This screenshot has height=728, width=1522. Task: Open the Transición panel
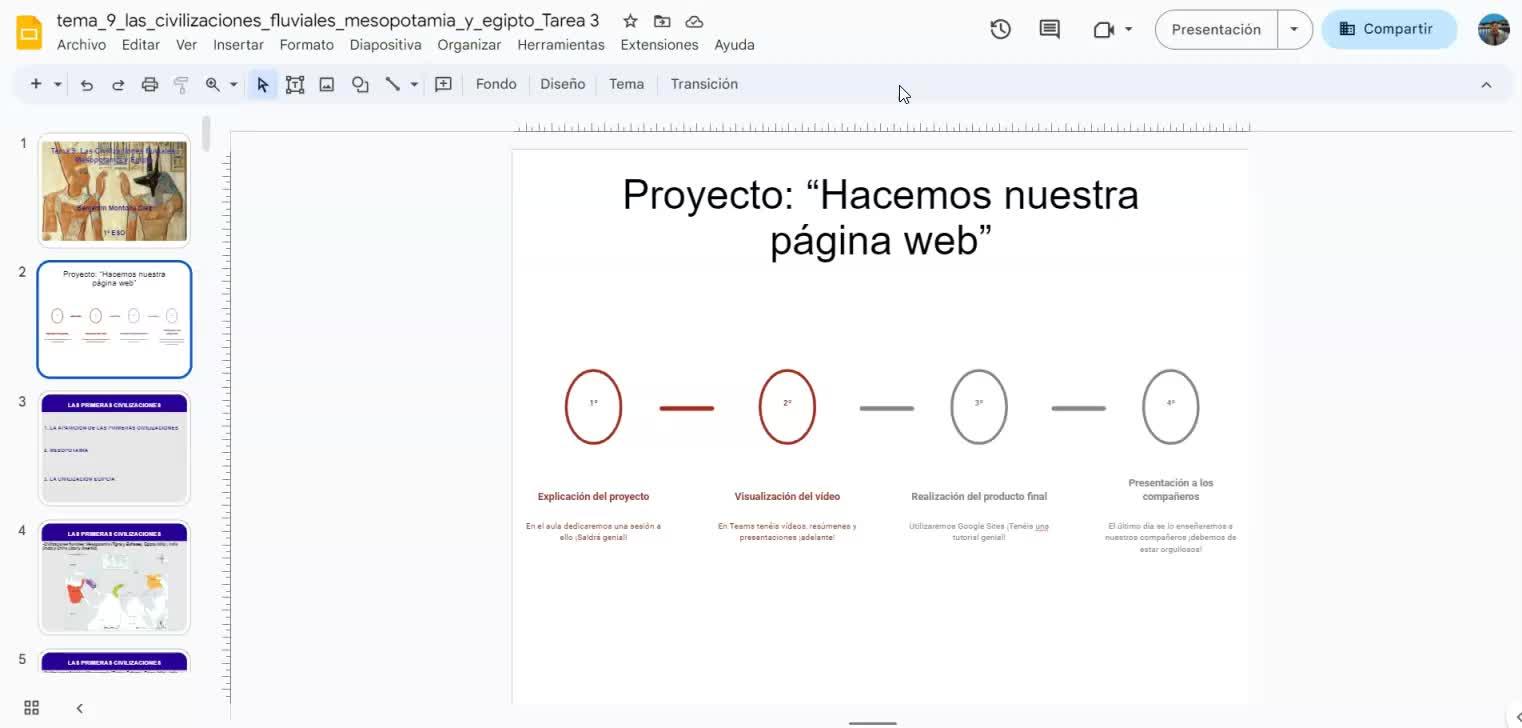705,84
